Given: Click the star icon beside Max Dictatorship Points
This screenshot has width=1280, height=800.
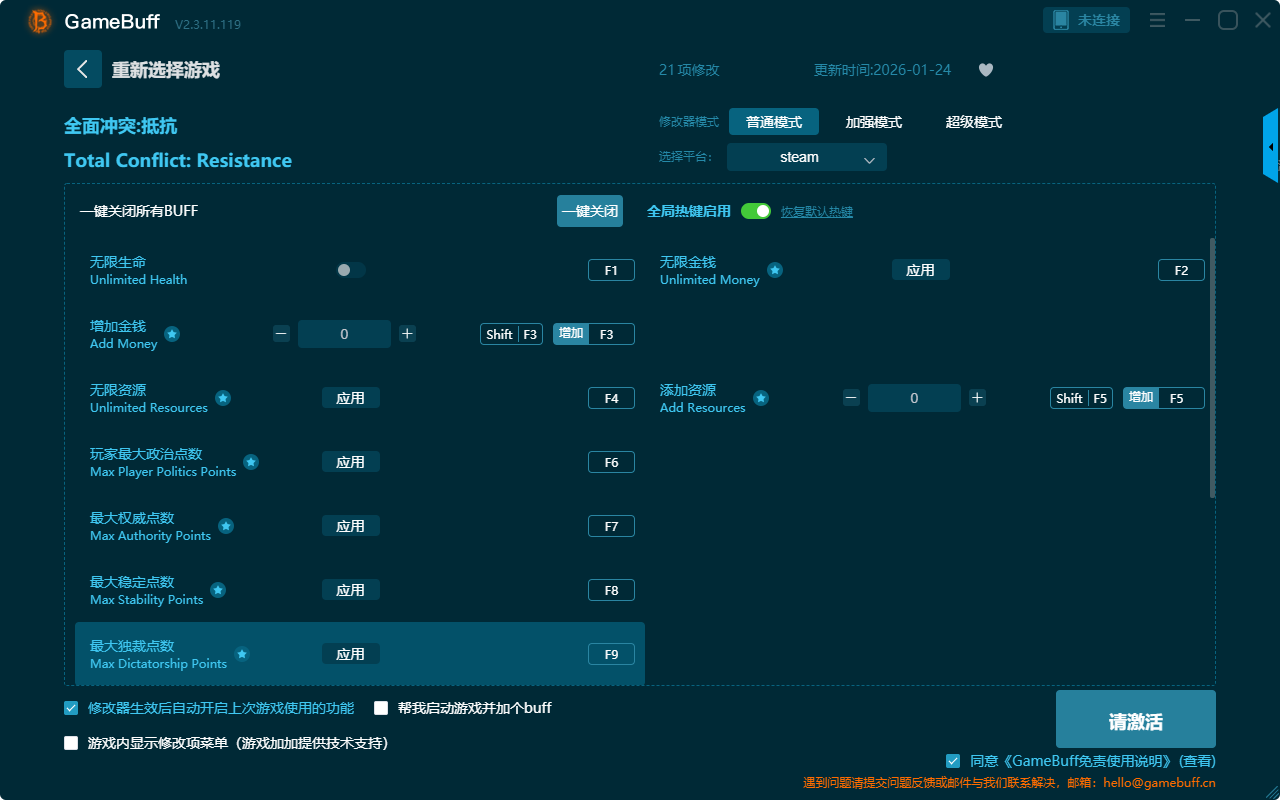Looking at the screenshot, I should (242, 654).
